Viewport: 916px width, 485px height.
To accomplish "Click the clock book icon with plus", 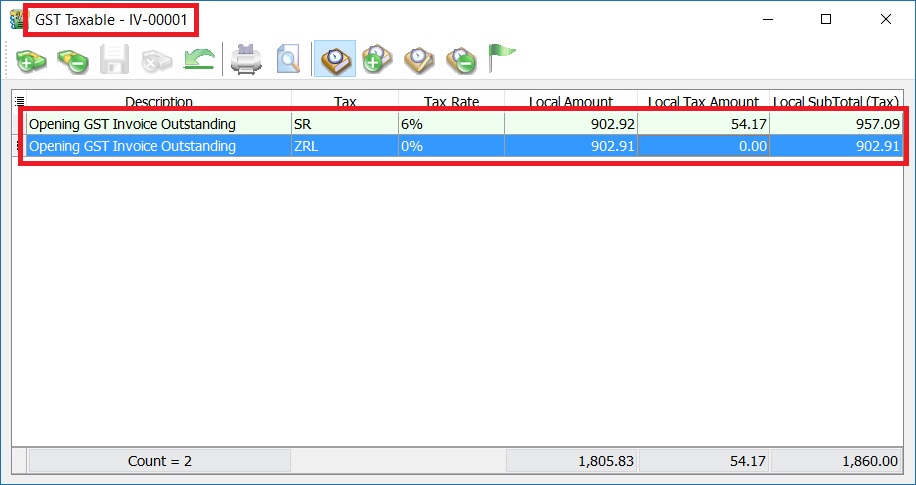I will click(x=377, y=60).
